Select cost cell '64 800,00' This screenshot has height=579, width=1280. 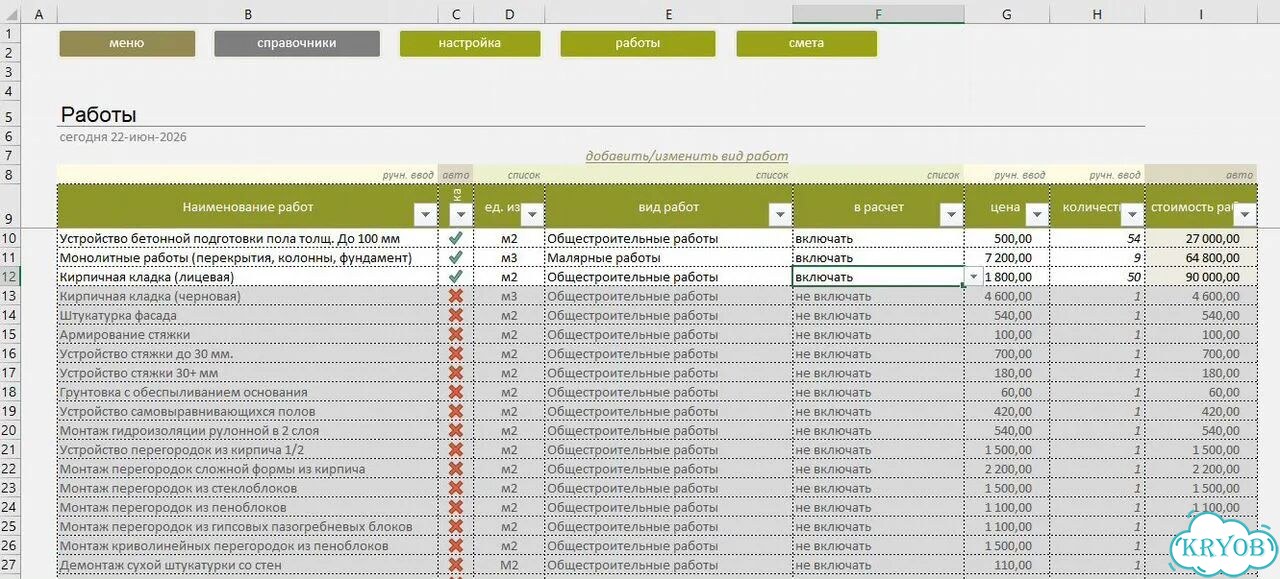(x=1200, y=258)
